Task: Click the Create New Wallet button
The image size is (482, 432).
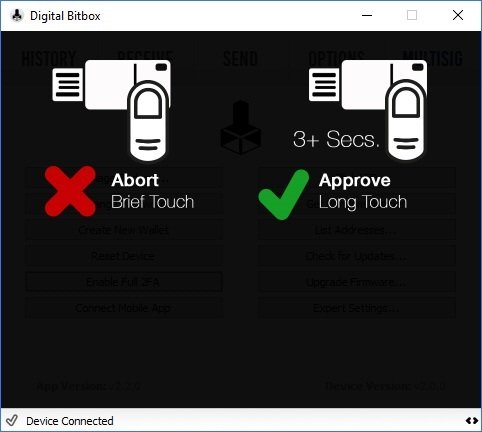Action: [124, 230]
